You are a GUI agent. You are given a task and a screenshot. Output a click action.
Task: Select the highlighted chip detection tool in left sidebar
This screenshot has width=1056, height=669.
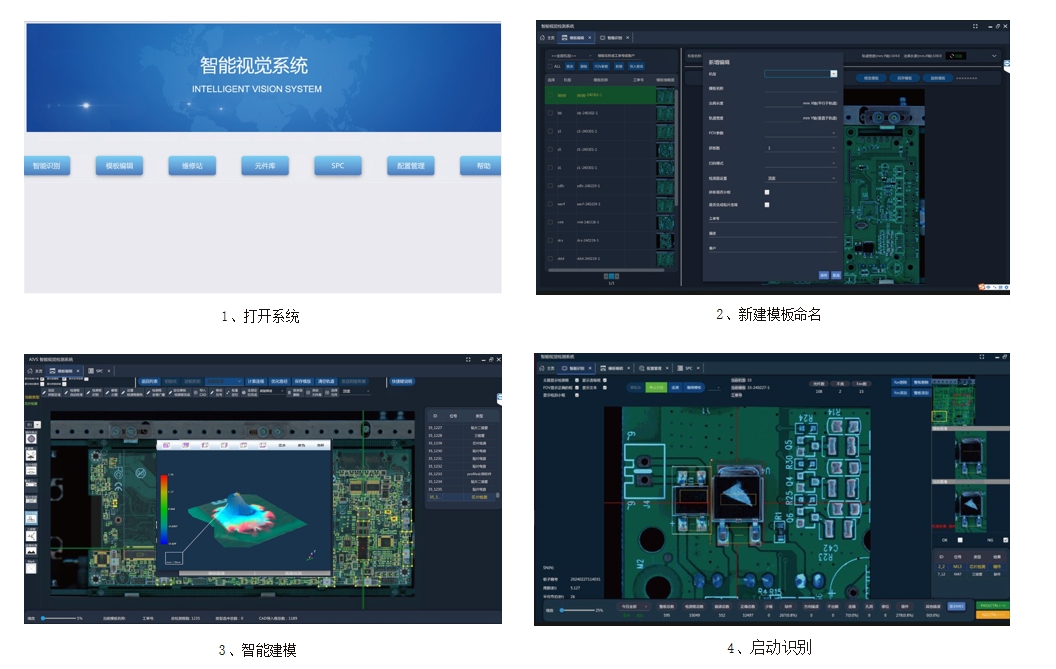tap(31, 518)
